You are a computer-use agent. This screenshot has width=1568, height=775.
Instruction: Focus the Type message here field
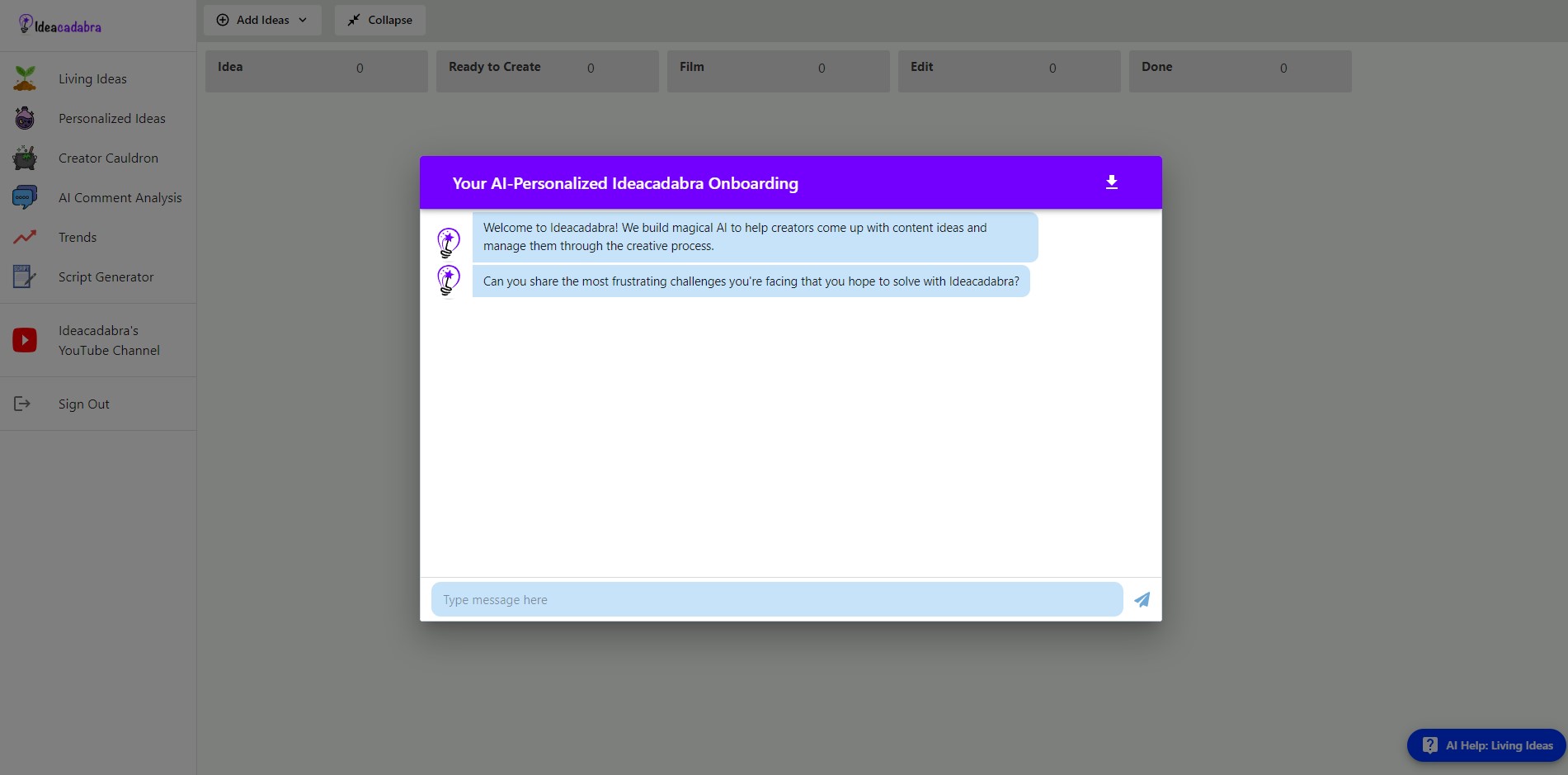[x=777, y=599]
